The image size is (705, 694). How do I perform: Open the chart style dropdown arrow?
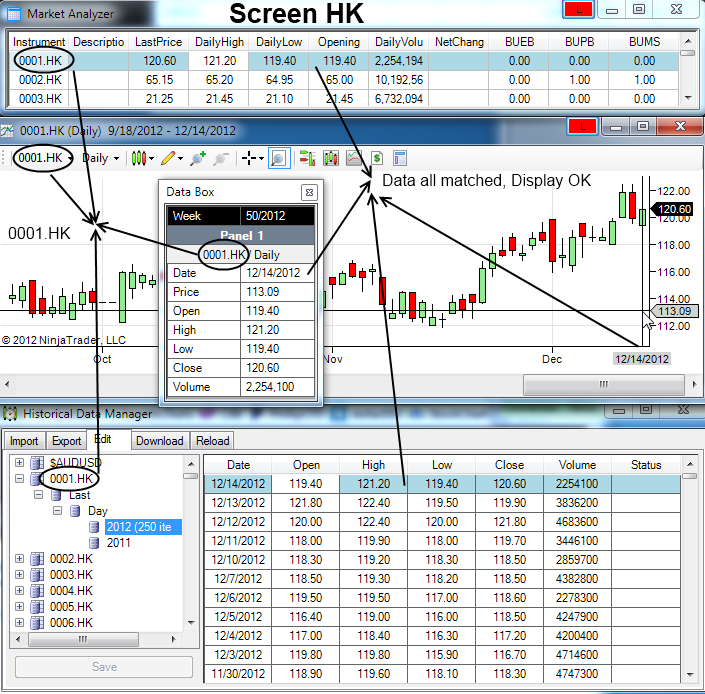click(152, 159)
